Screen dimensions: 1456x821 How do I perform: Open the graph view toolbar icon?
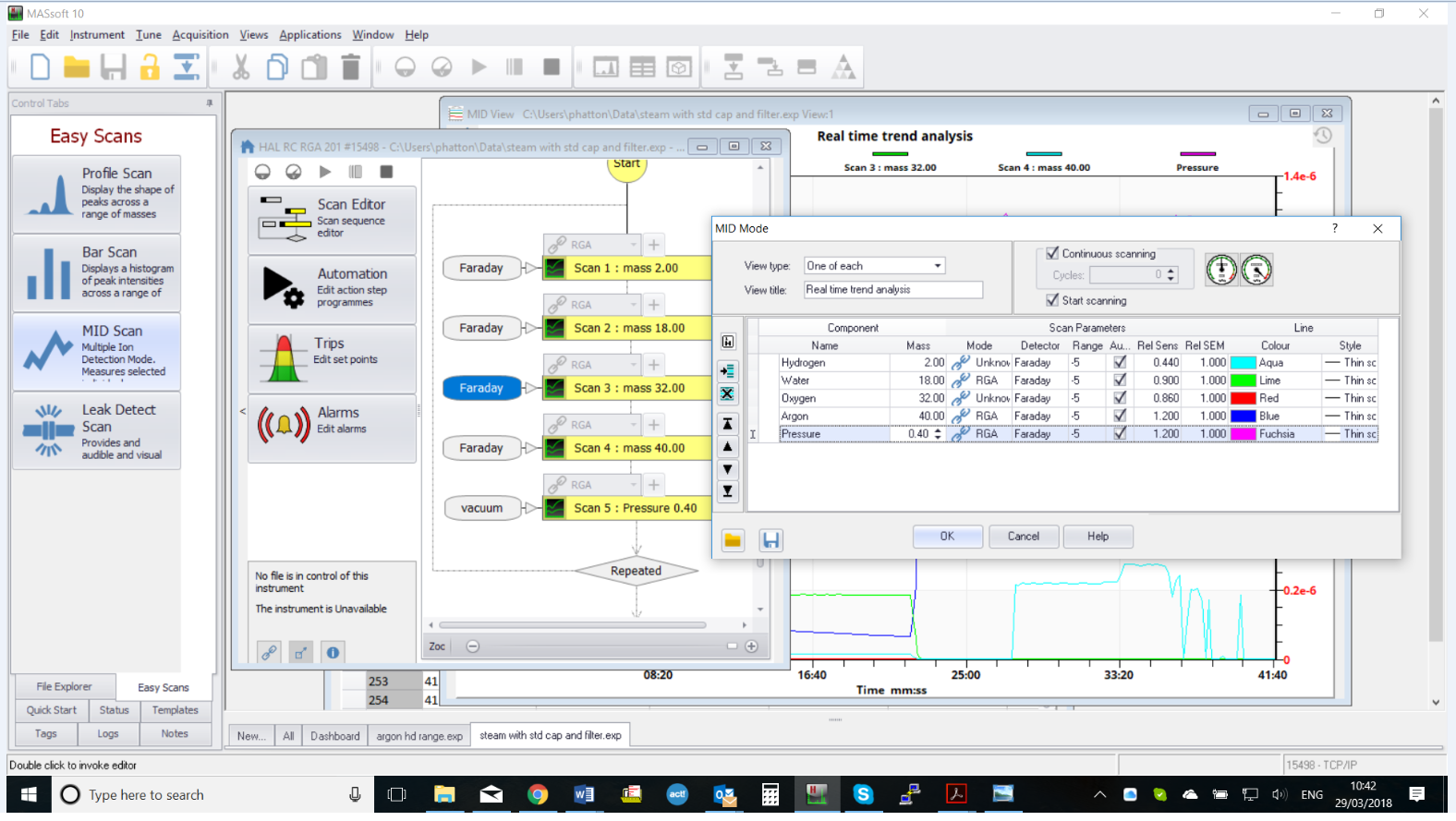[x=605, y=66]
